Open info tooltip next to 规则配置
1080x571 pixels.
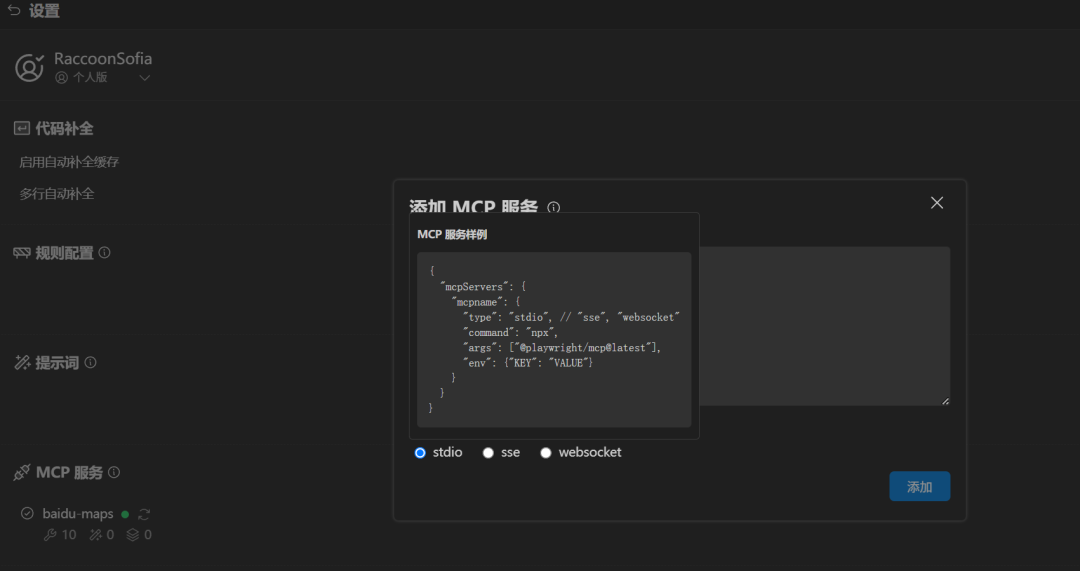[x=105, y=253]
